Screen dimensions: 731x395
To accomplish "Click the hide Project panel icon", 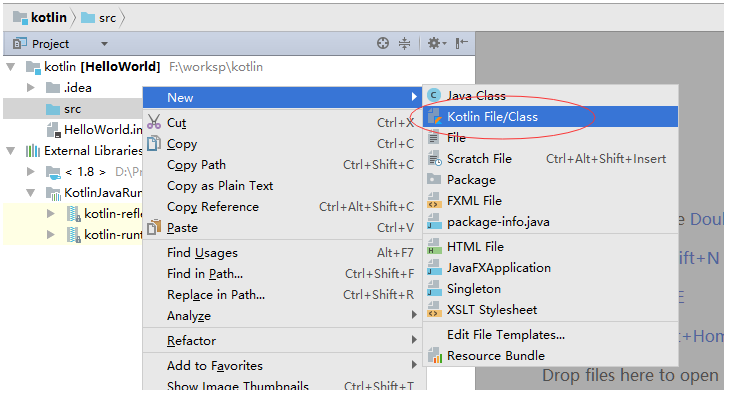I will tap(462, 43).
